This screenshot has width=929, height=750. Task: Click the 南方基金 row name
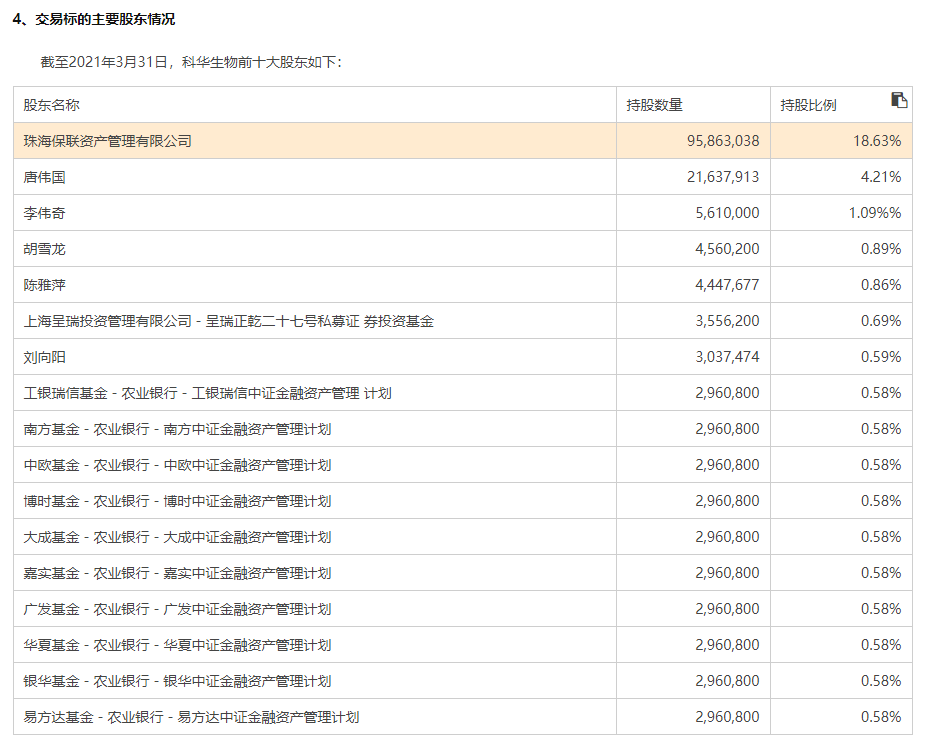click(177, 430)
